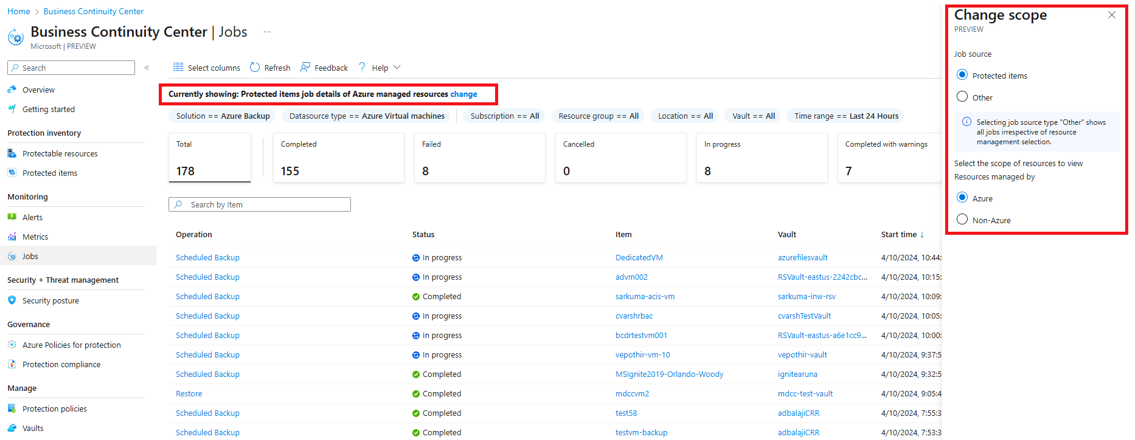Select the Other job source radio
This screenshot has height=440, width=1135.
[962, 97]
